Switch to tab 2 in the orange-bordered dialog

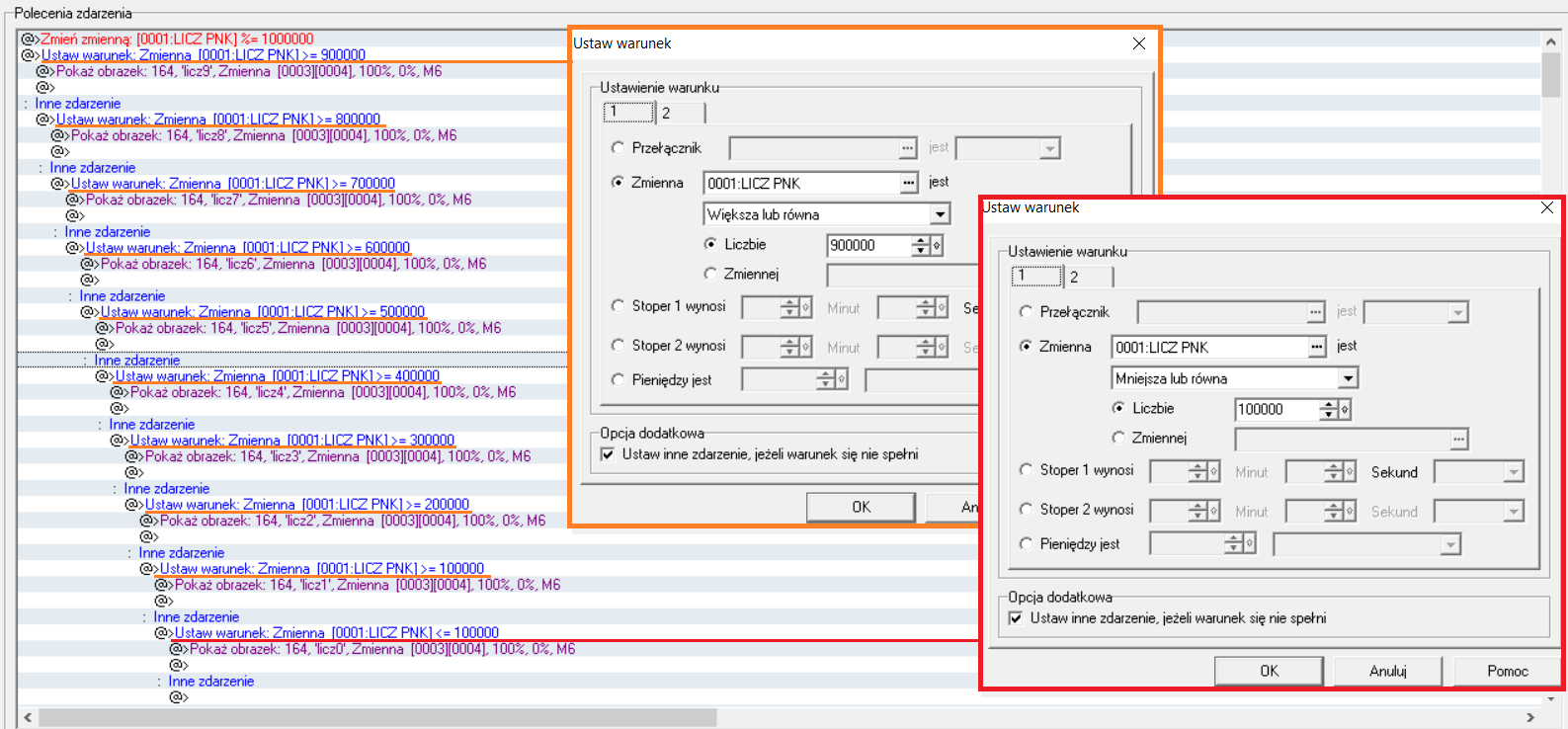(x=666, y=113)
